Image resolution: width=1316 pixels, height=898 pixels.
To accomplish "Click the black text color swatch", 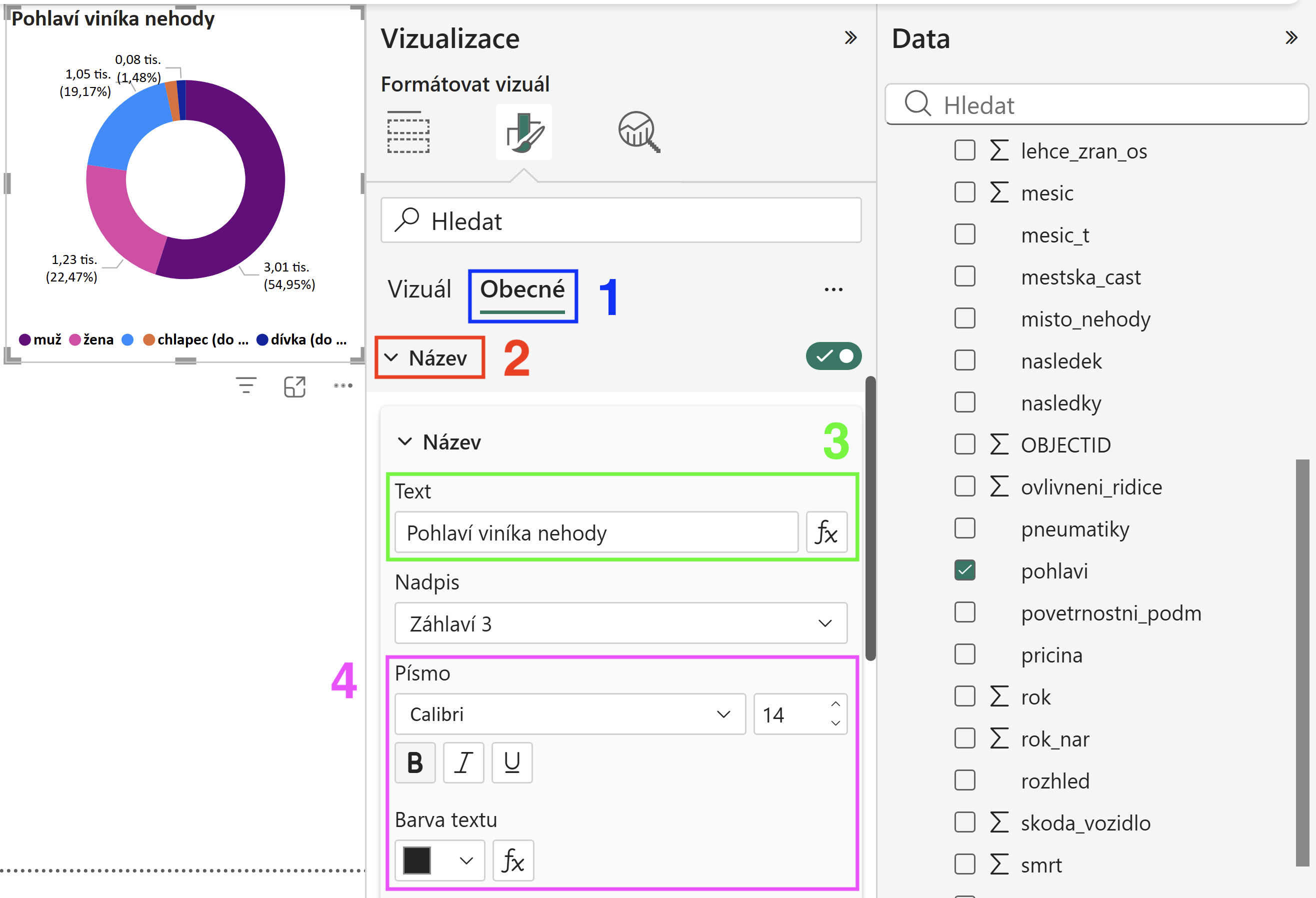I will tap(417, 860).
